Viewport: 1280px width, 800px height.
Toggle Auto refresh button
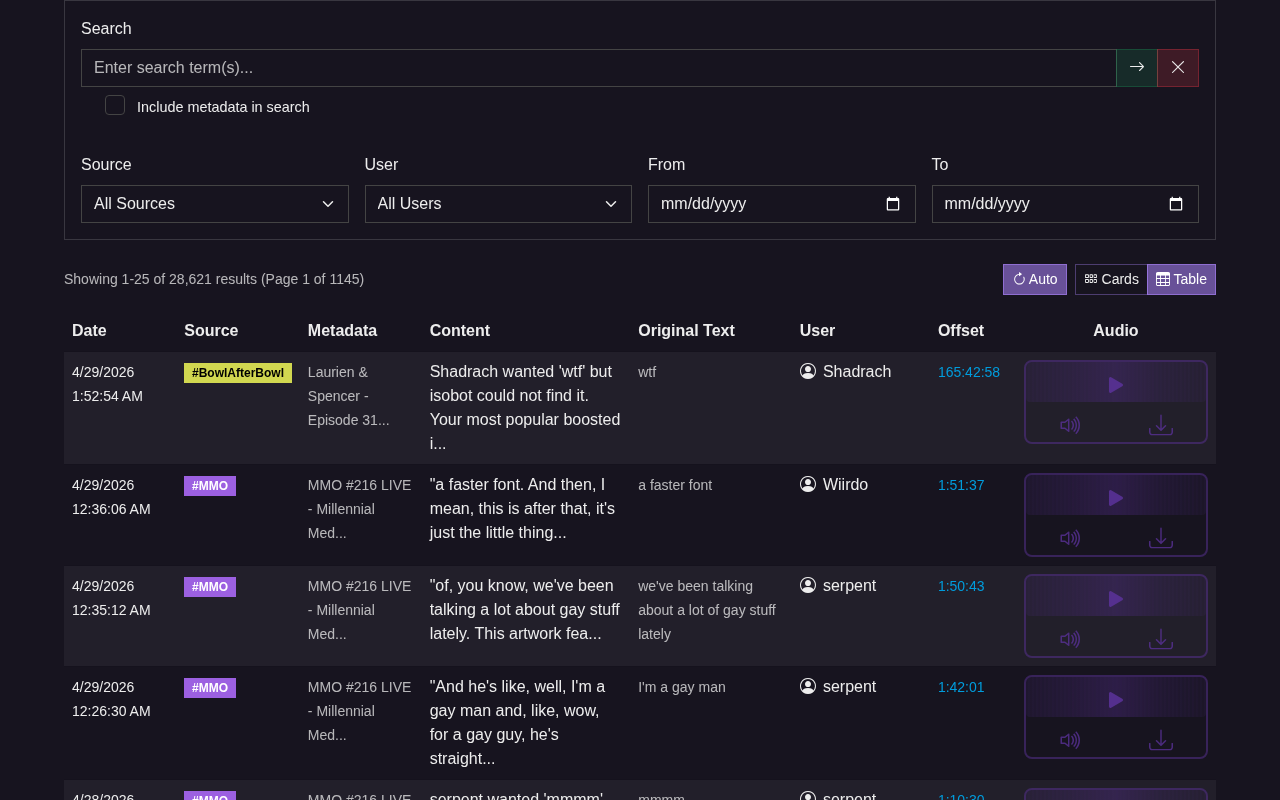[1034, 279]
